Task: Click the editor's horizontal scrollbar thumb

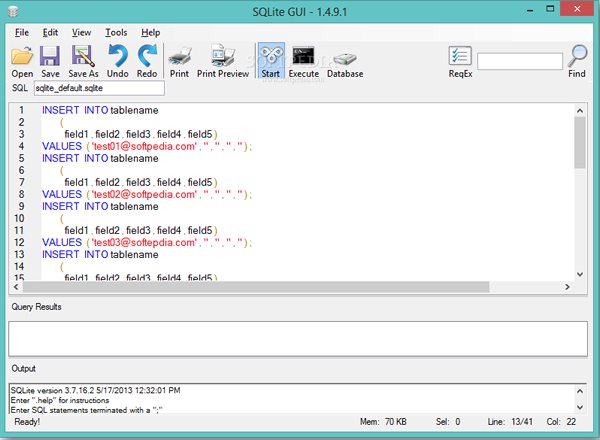Action: pyautogui.click(x=256, y=287)
